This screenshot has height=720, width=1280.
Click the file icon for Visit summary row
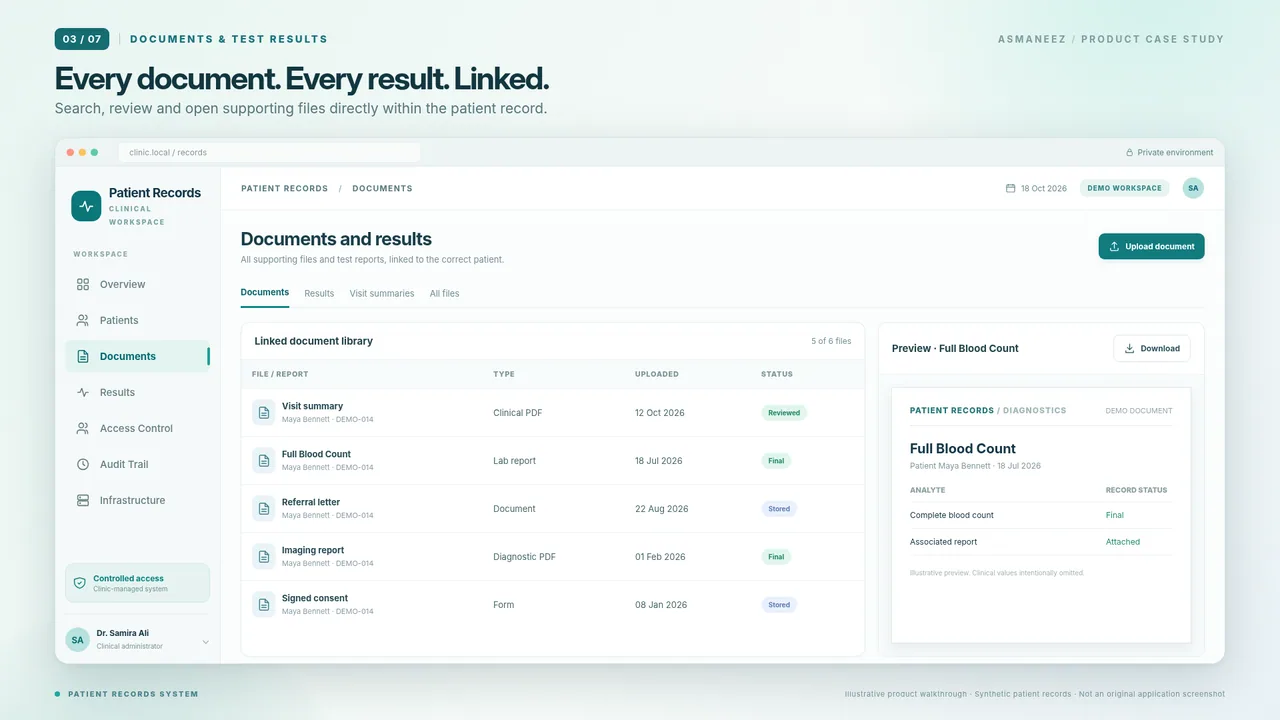[x=263, y=412]
